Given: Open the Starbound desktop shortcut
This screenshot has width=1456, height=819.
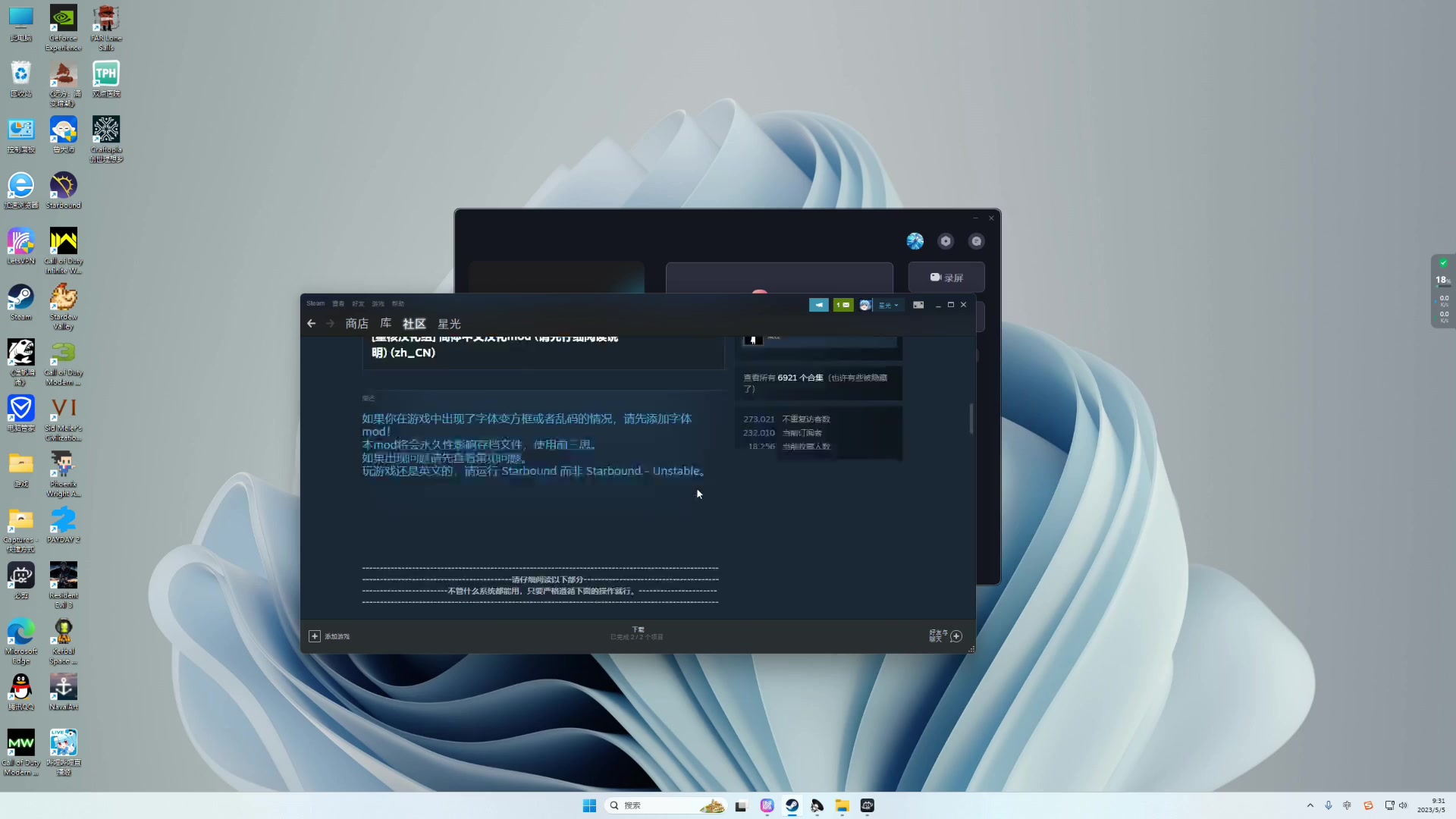Looking at the screenshot, I should (63, 190).
